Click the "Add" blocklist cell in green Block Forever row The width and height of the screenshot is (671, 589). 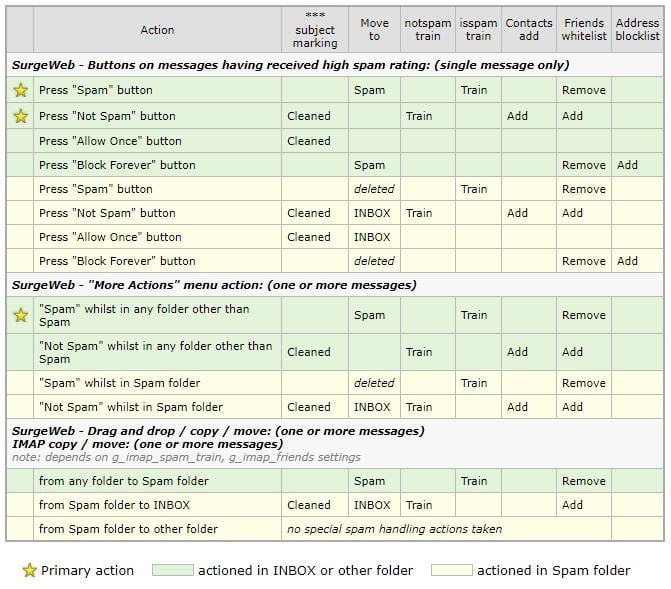627,165
